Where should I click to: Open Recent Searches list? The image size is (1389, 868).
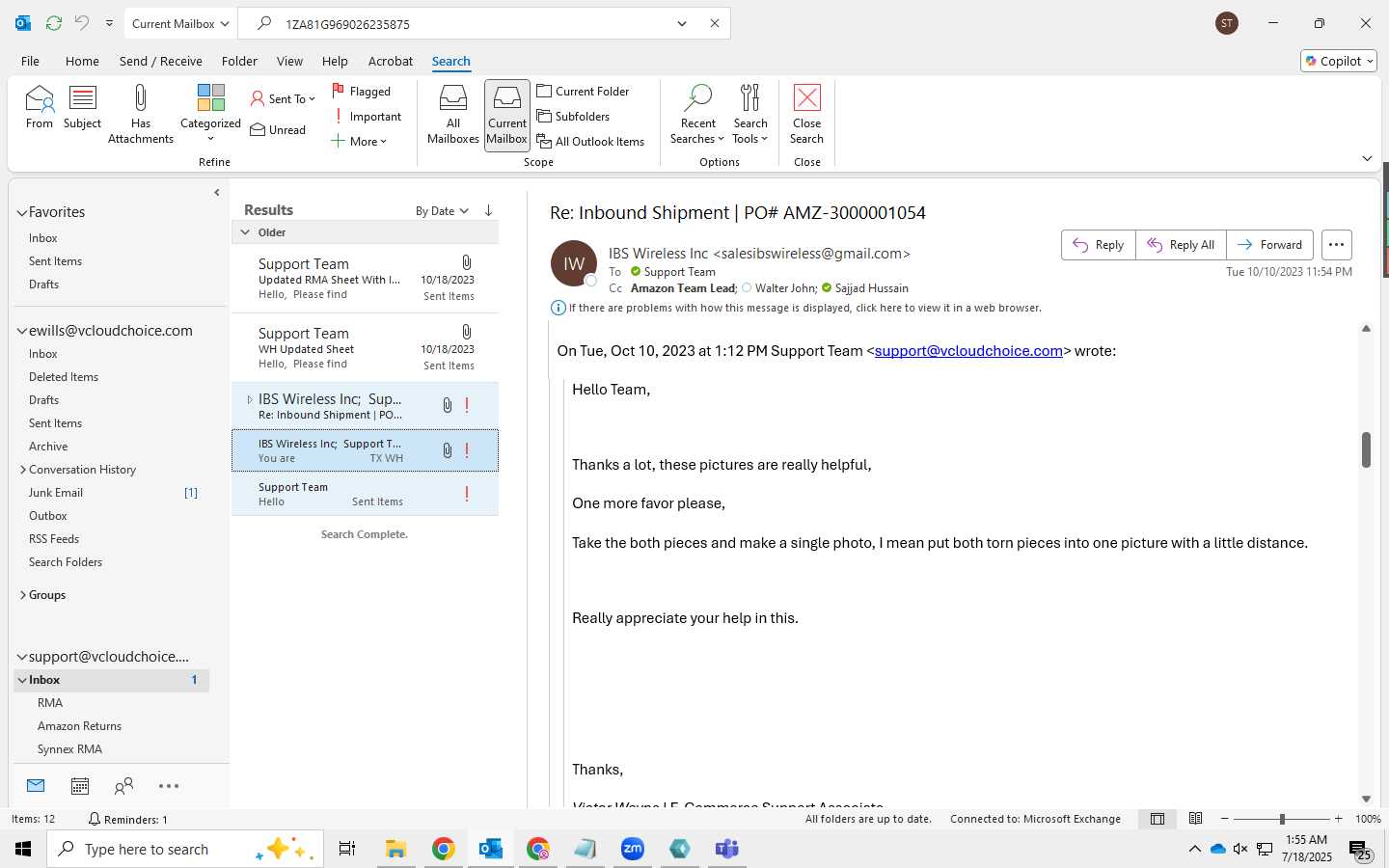tap(697, 114)
